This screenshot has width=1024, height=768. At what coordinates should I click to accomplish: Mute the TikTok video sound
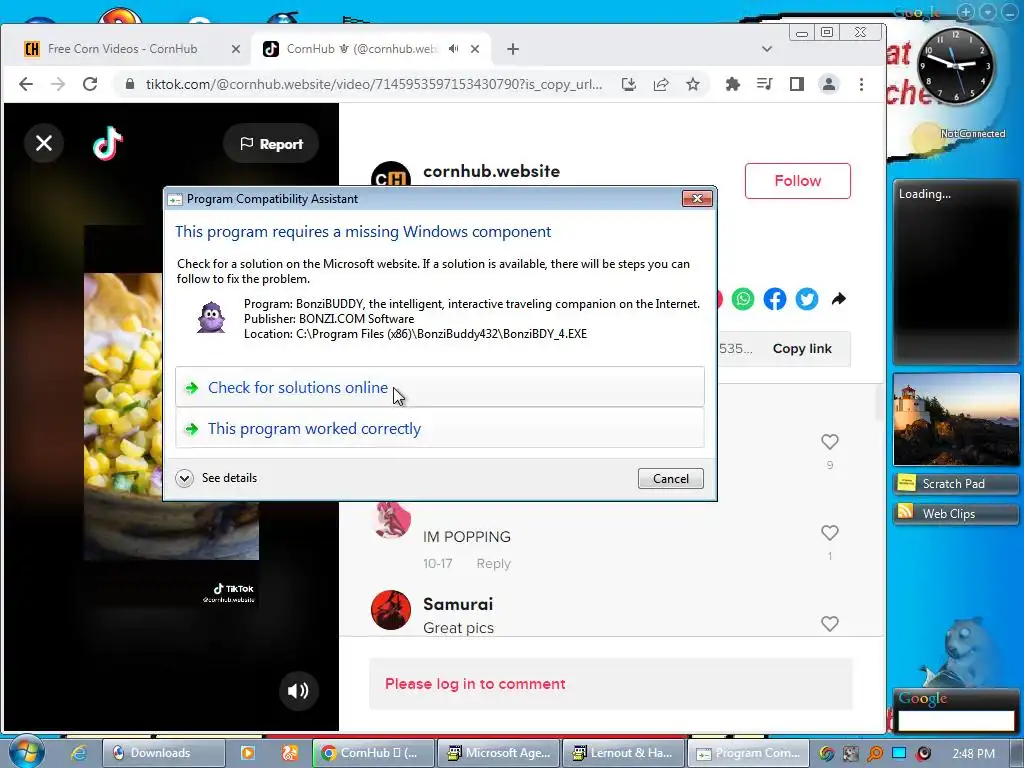coord(298,691)
